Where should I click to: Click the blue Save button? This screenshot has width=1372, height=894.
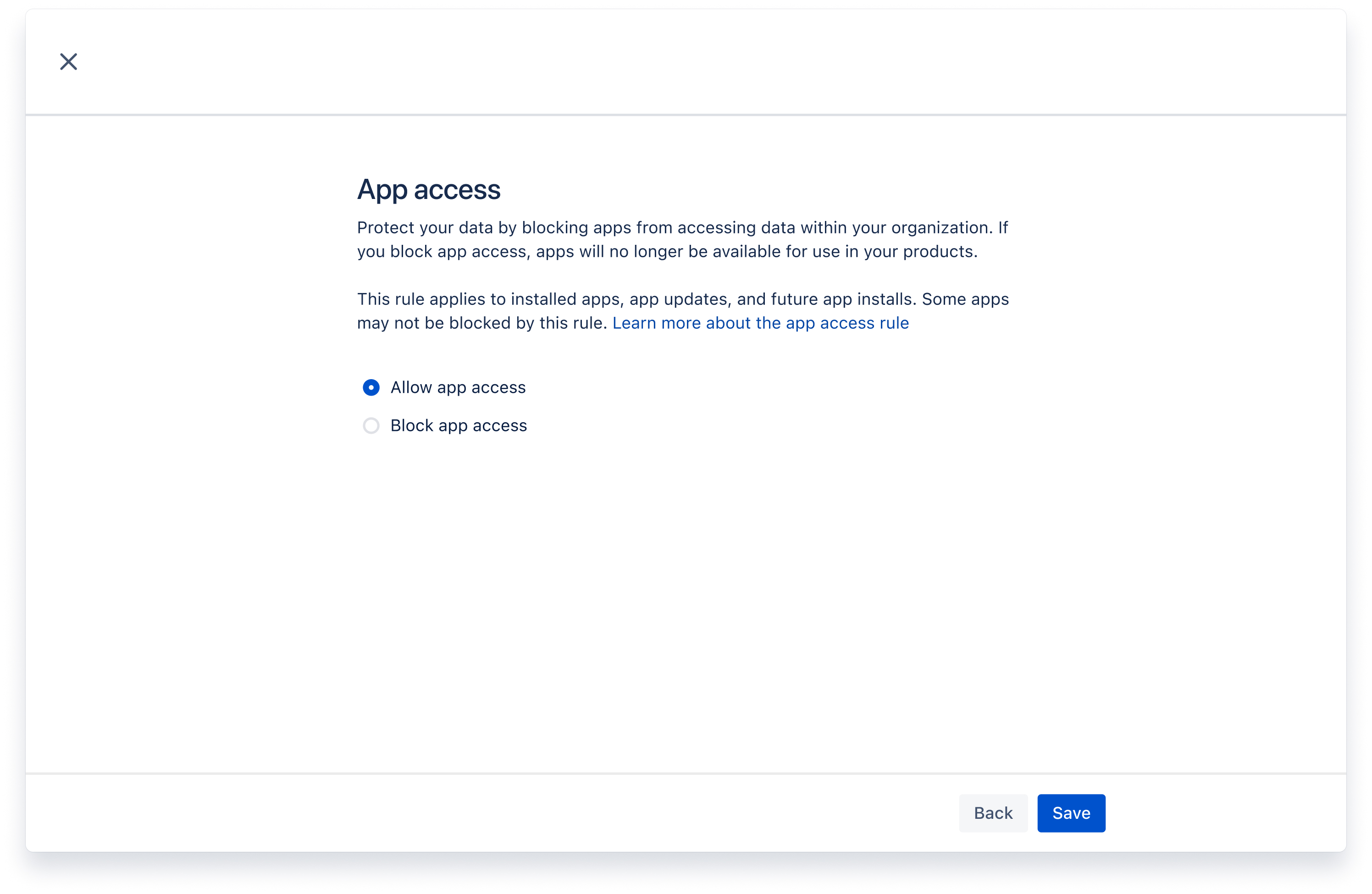[x=1071, y=813]
